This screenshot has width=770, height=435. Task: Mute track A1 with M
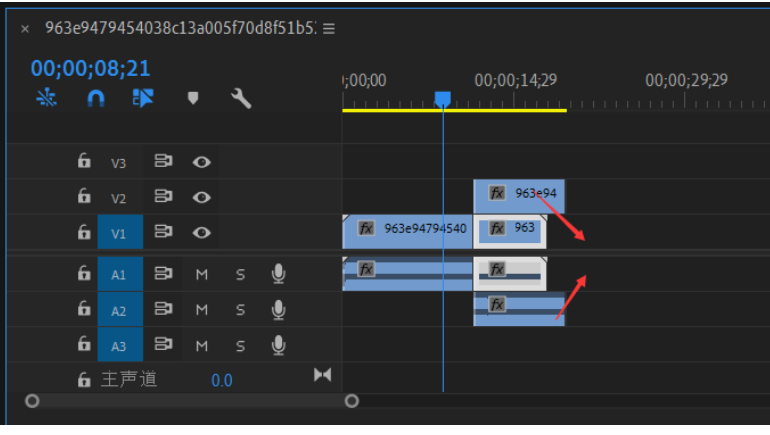[x=201, y=274]
